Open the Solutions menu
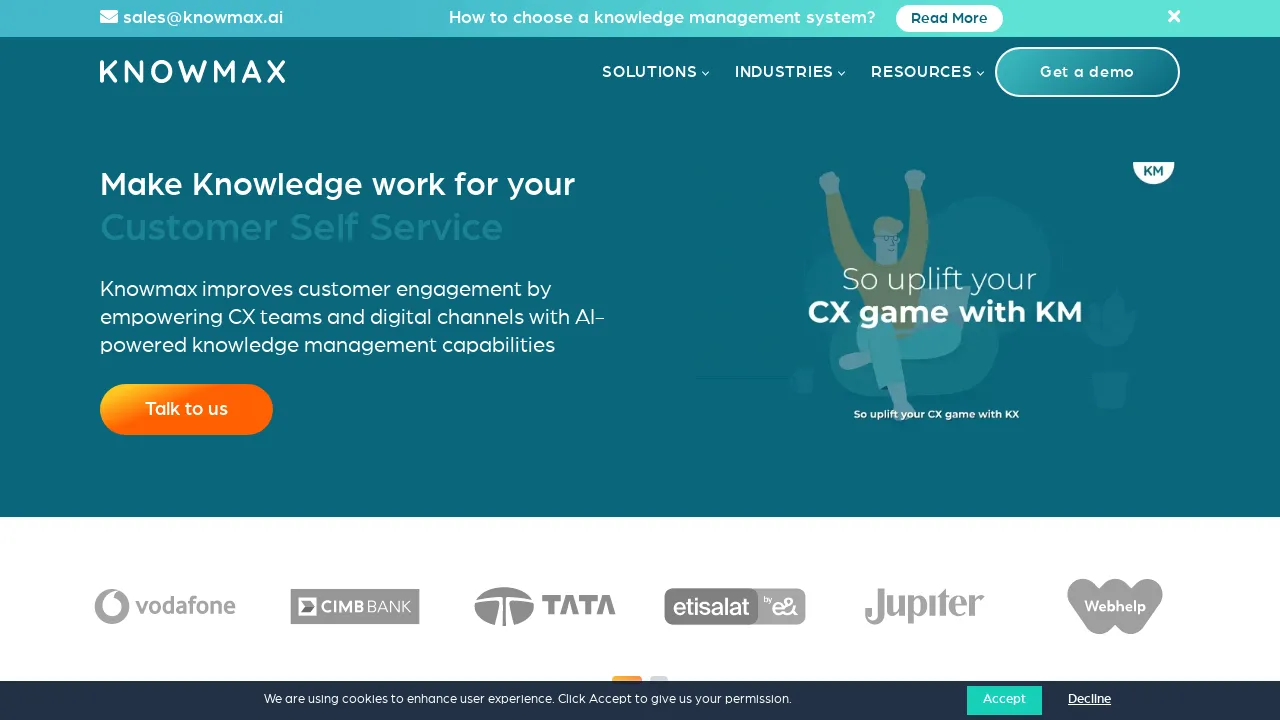This screenshot has width=1280, height=720. click(655, 72)
